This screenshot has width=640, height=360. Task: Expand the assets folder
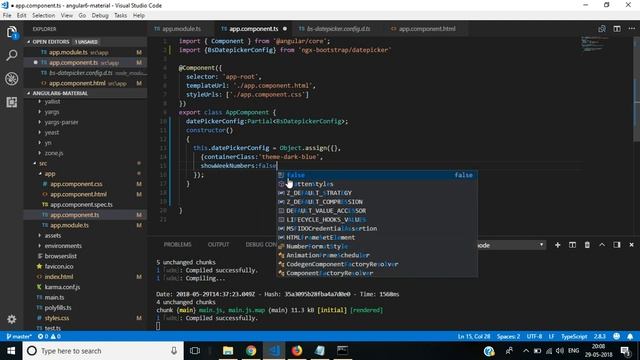click(x=53, y=236)
